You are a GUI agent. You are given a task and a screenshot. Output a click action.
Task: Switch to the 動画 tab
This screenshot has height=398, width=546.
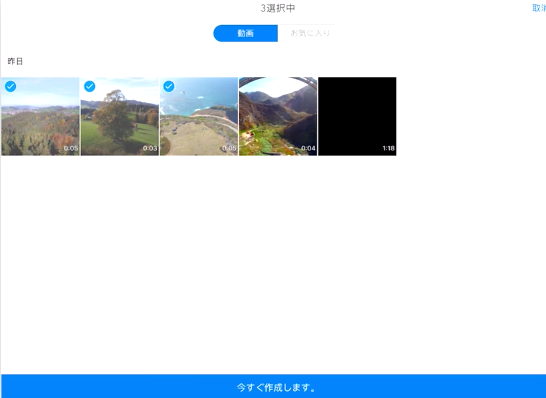point(245,33)
